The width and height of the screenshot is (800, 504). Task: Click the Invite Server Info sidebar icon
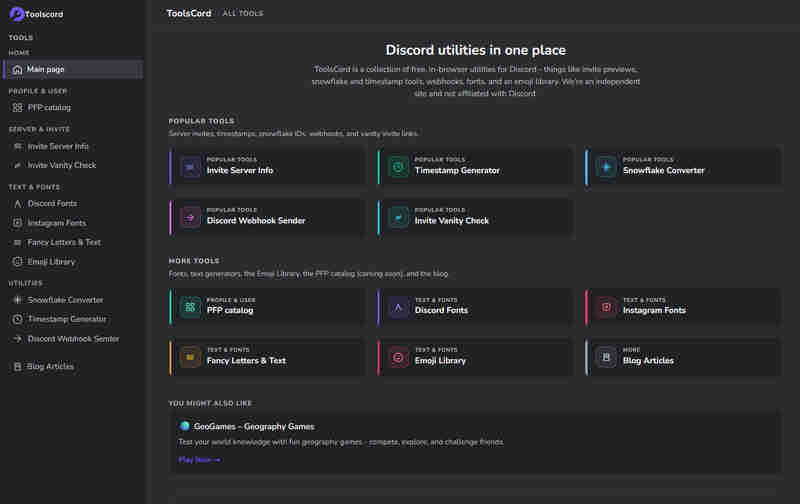point(17,146)
